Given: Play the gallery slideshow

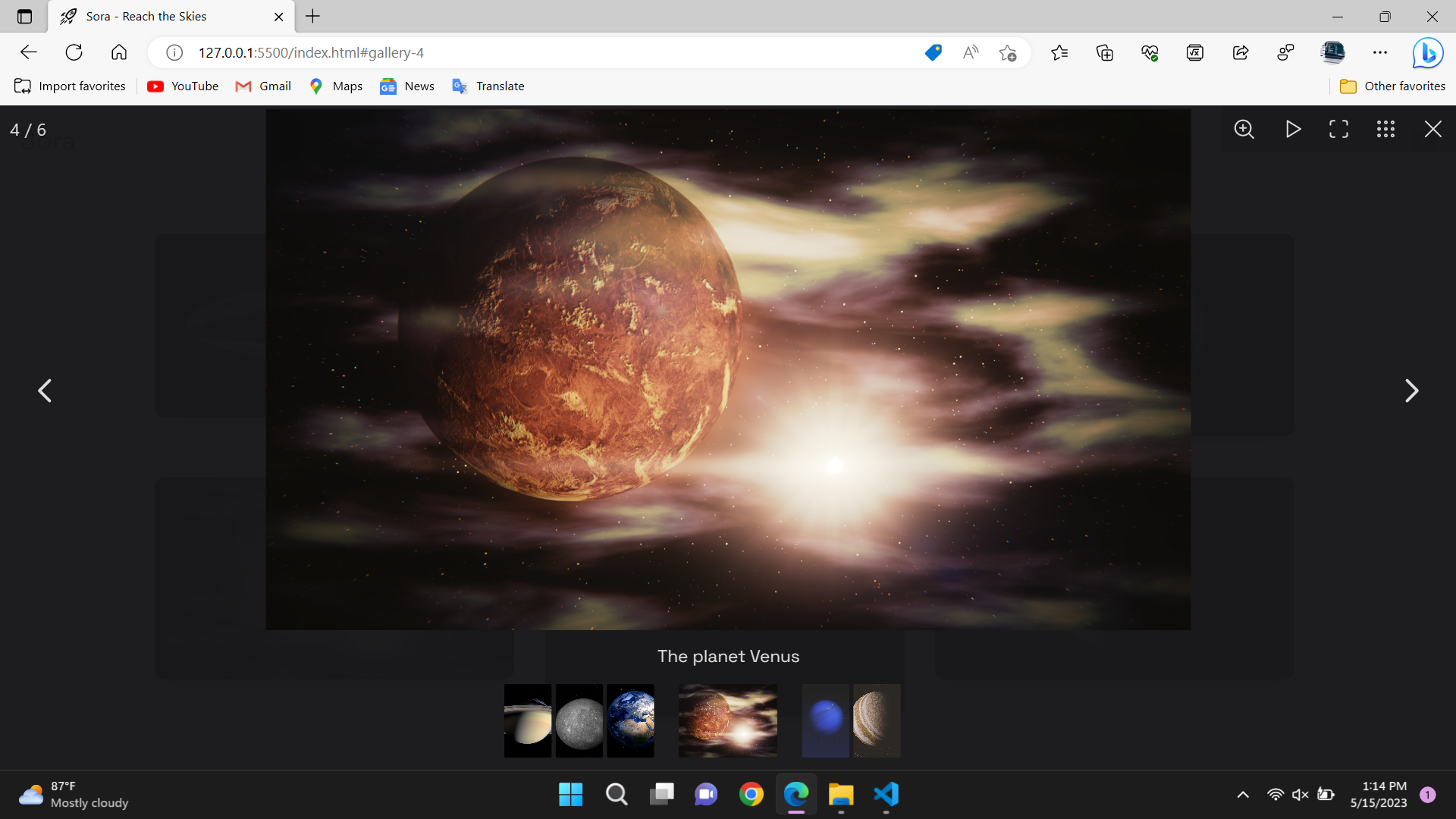Looking at the screenshot, I should (x=1293, y=129).
